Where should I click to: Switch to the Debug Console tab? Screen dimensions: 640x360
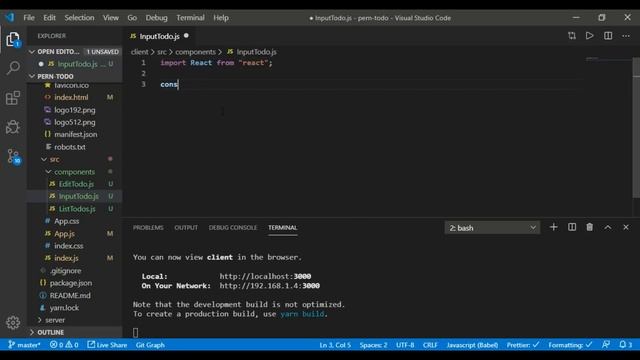233,227
